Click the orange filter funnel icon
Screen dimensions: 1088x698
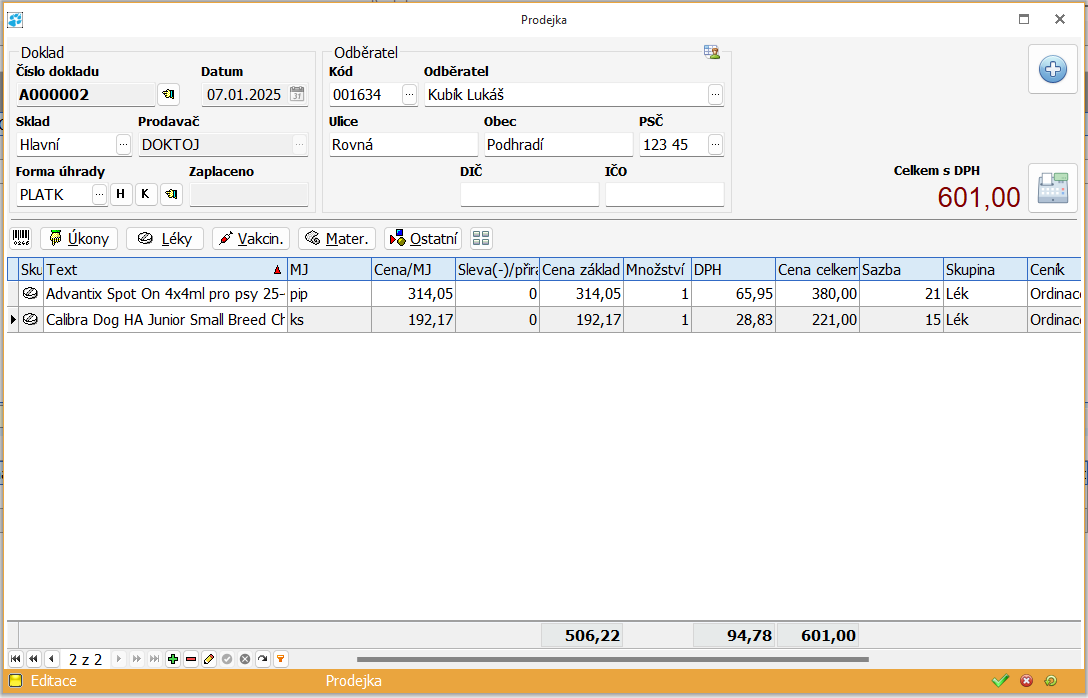click(280, 659)
